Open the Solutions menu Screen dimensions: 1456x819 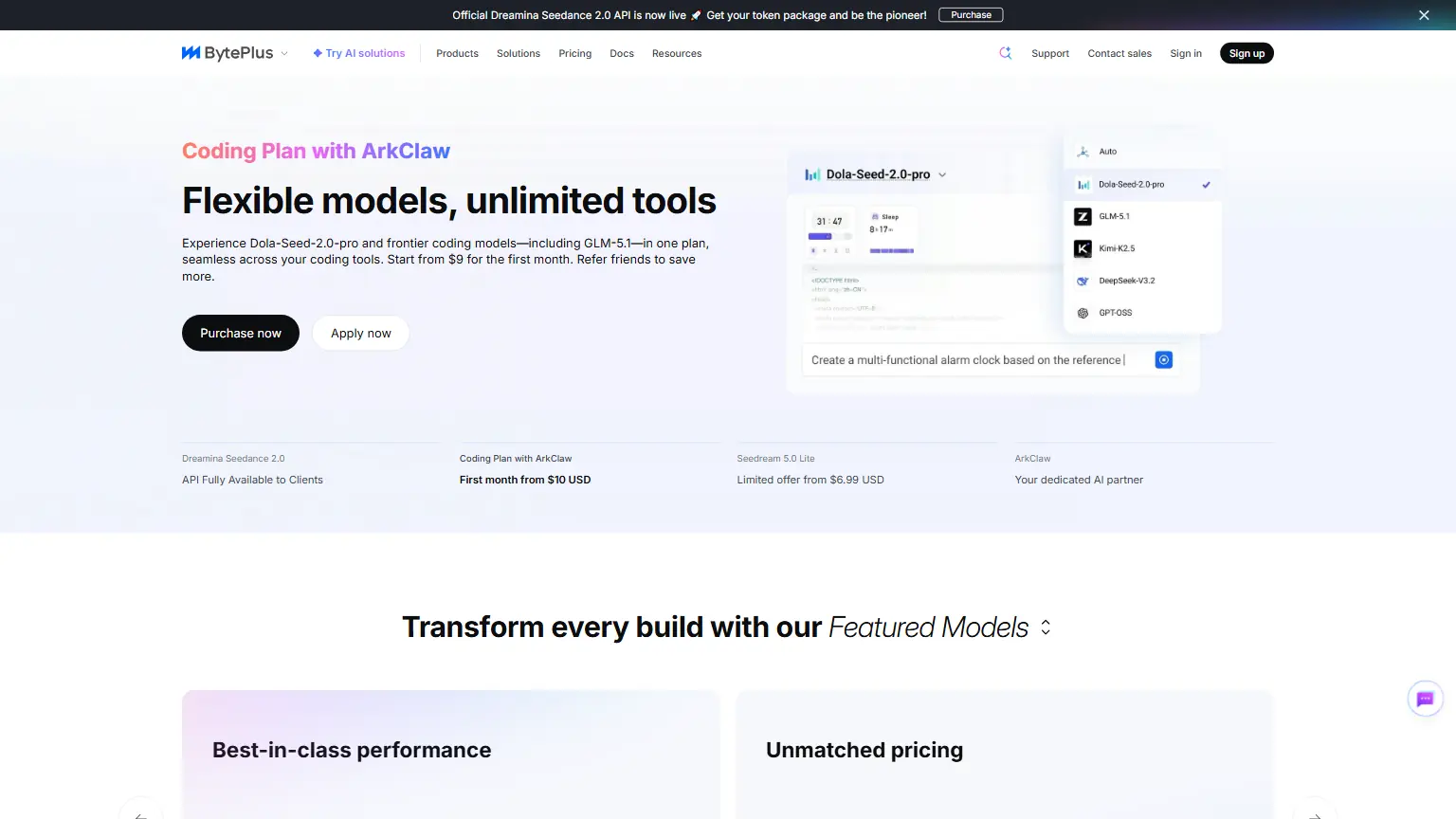(519, 53)
